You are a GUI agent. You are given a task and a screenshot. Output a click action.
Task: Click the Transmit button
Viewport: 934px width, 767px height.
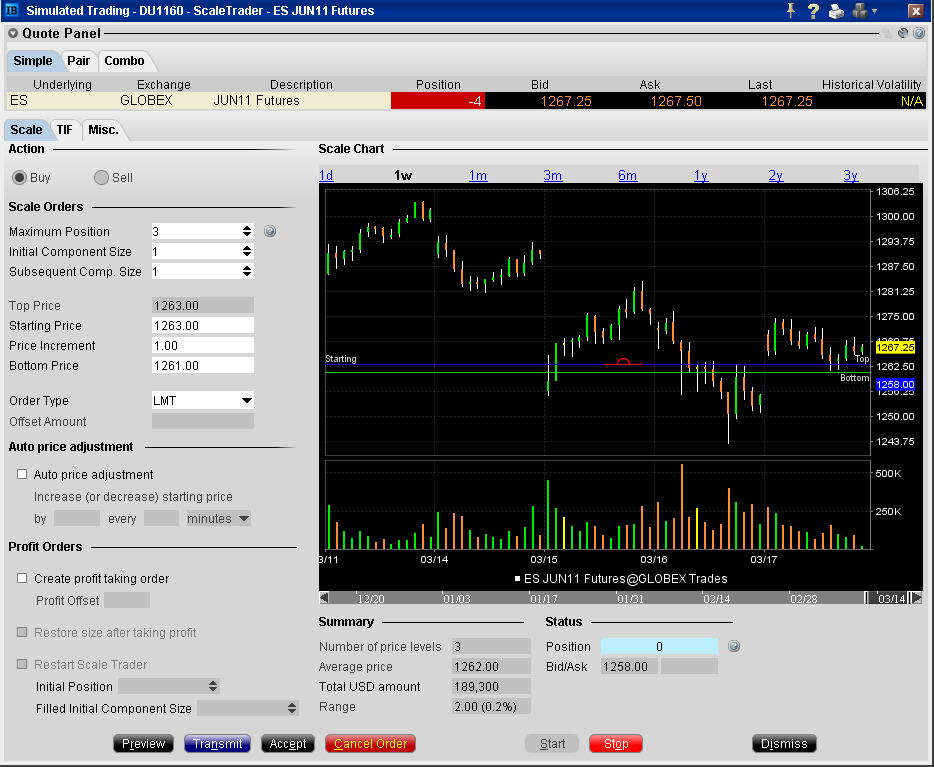217,744
